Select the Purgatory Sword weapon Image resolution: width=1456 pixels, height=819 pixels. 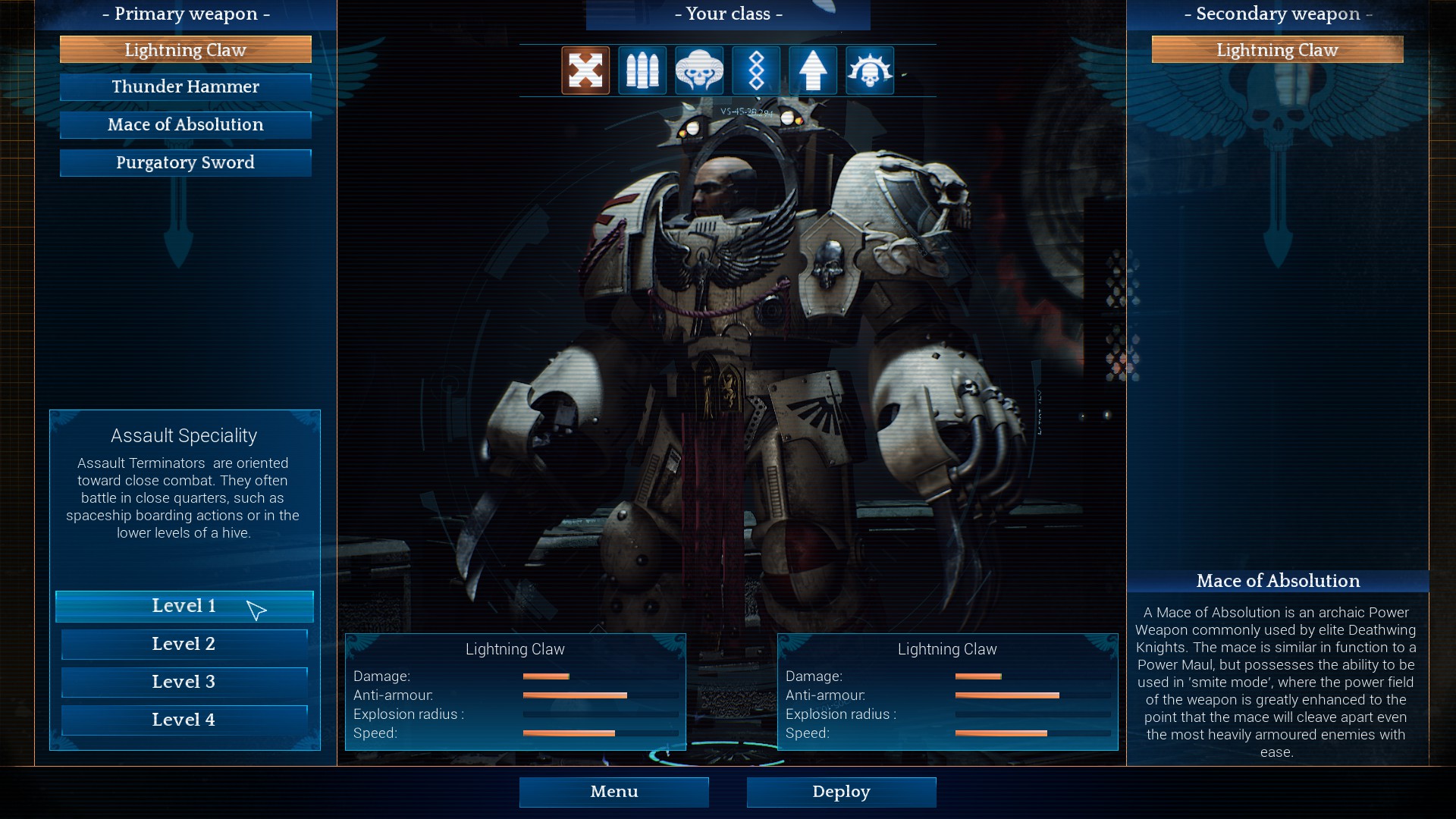coord(185,162)
